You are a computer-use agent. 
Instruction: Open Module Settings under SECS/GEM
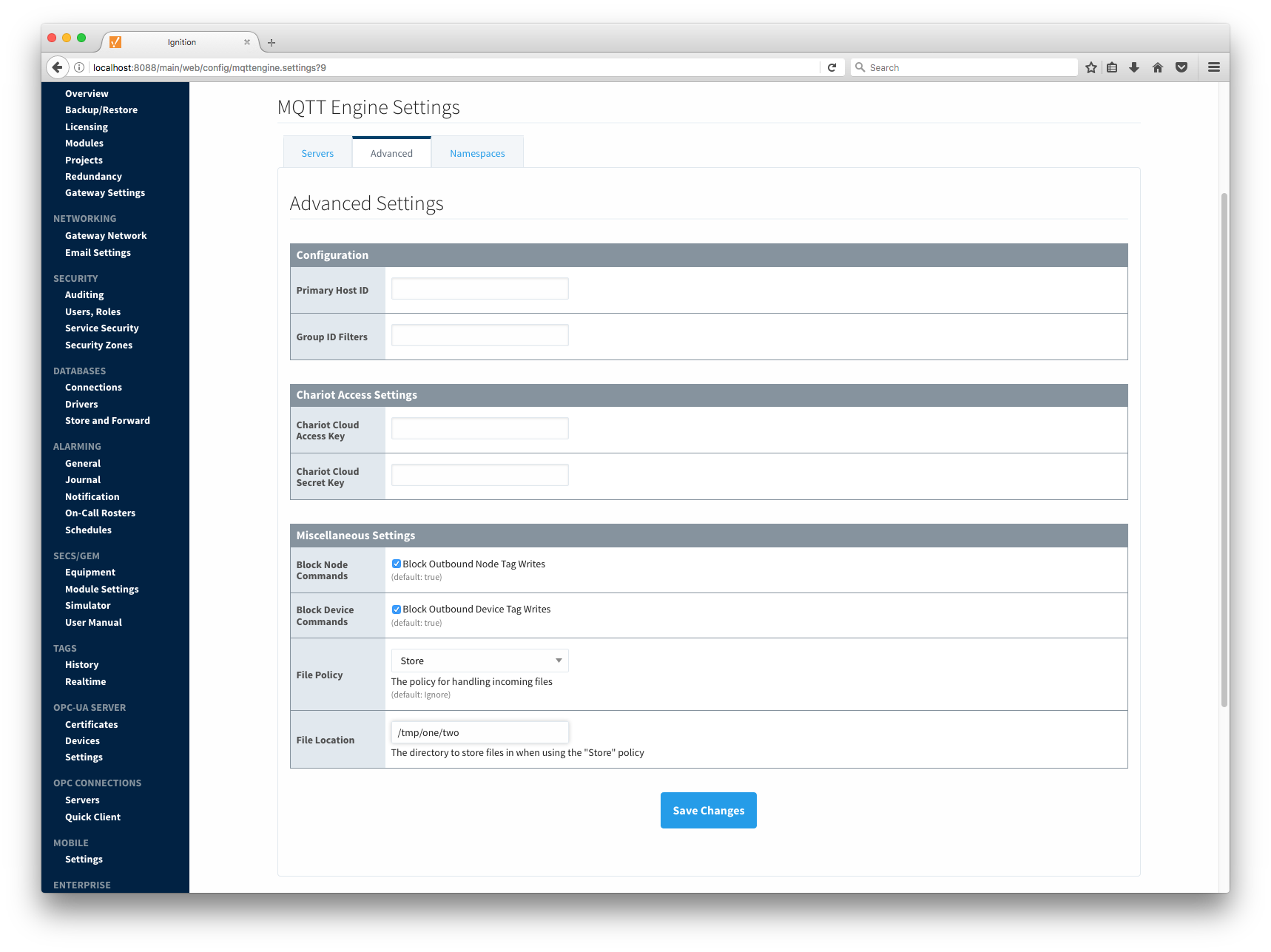coord(102,590)
